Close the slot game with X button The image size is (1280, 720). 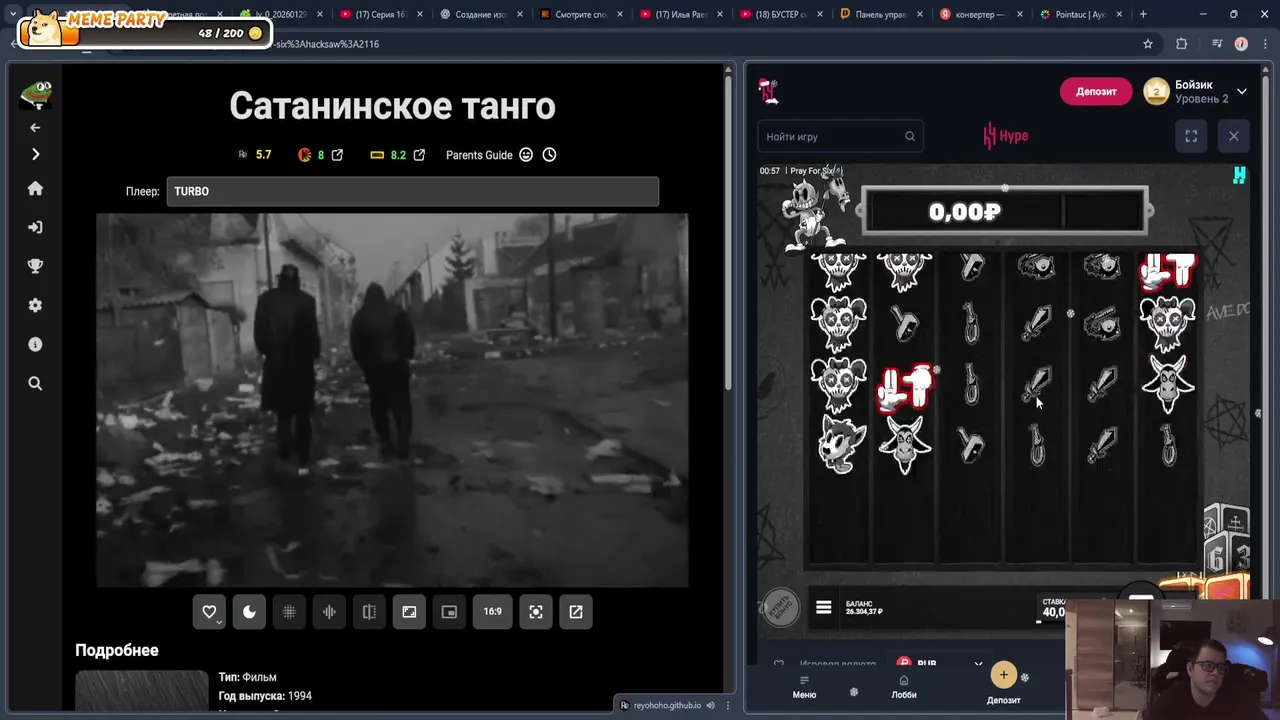click(x=1233, y=136)
